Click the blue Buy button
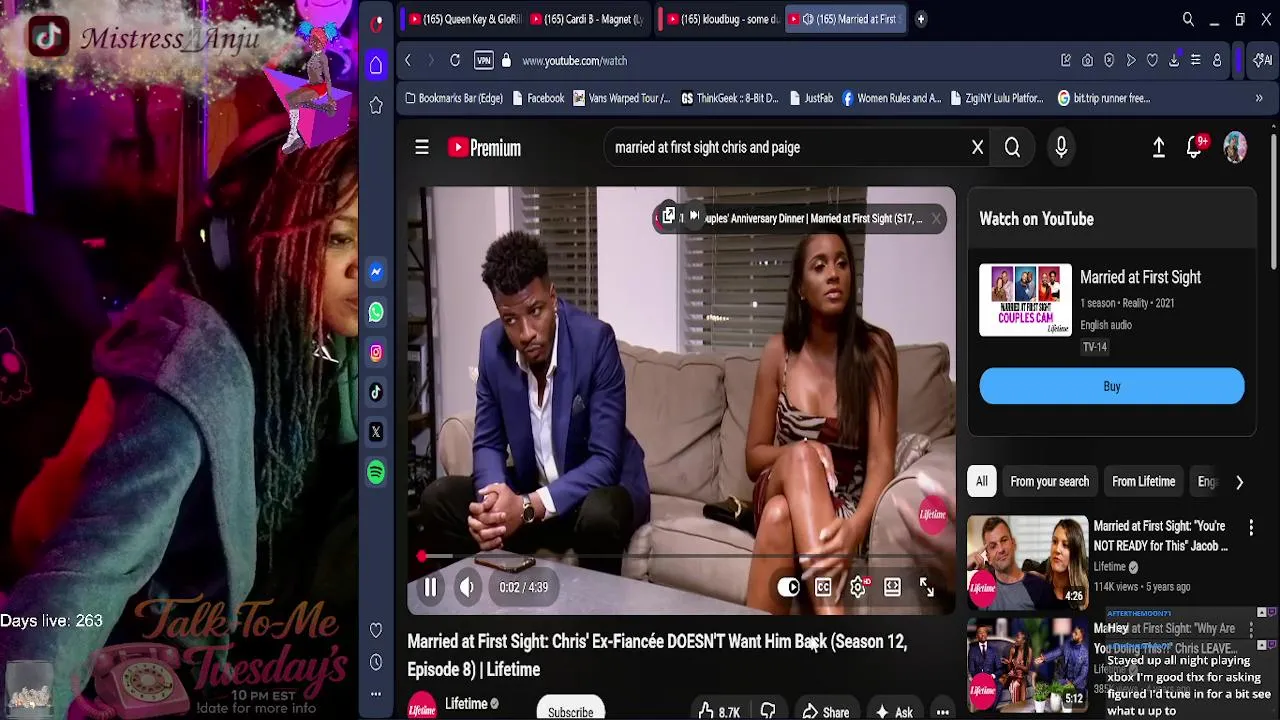Image resolution: width=1280 pixels, height=720 pixels. coord(1112,386)
